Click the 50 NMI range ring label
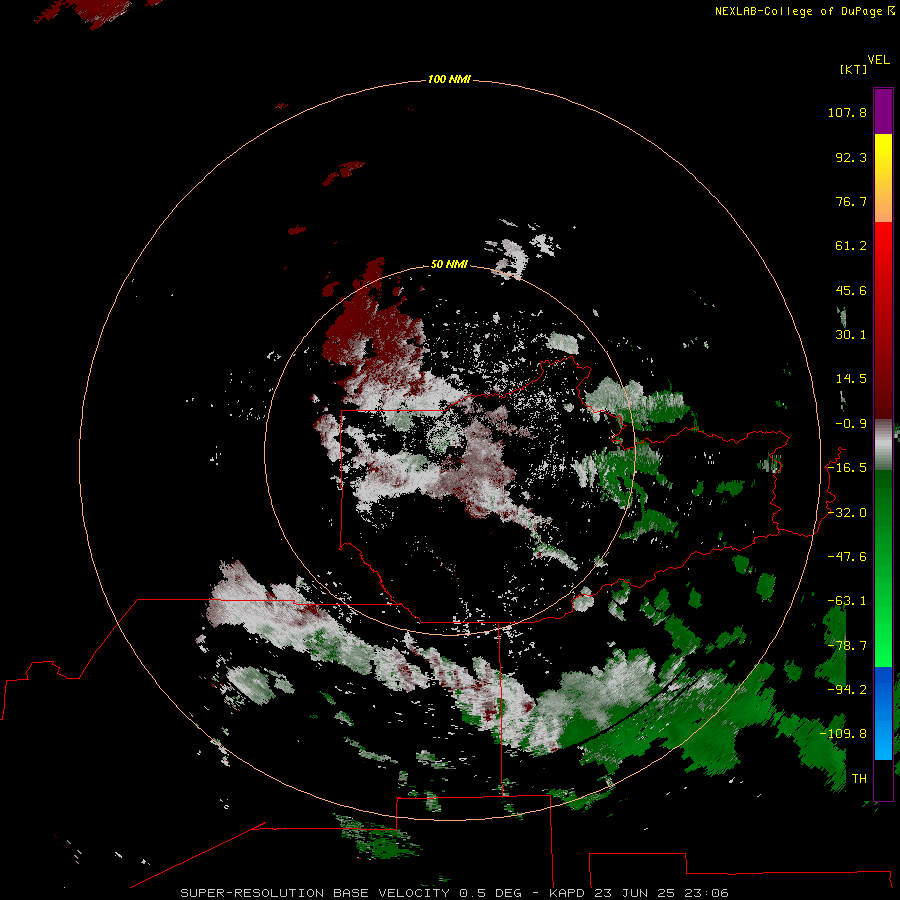Image resolution: width=900 pixels, height=900 pixels. pos(449,264)
